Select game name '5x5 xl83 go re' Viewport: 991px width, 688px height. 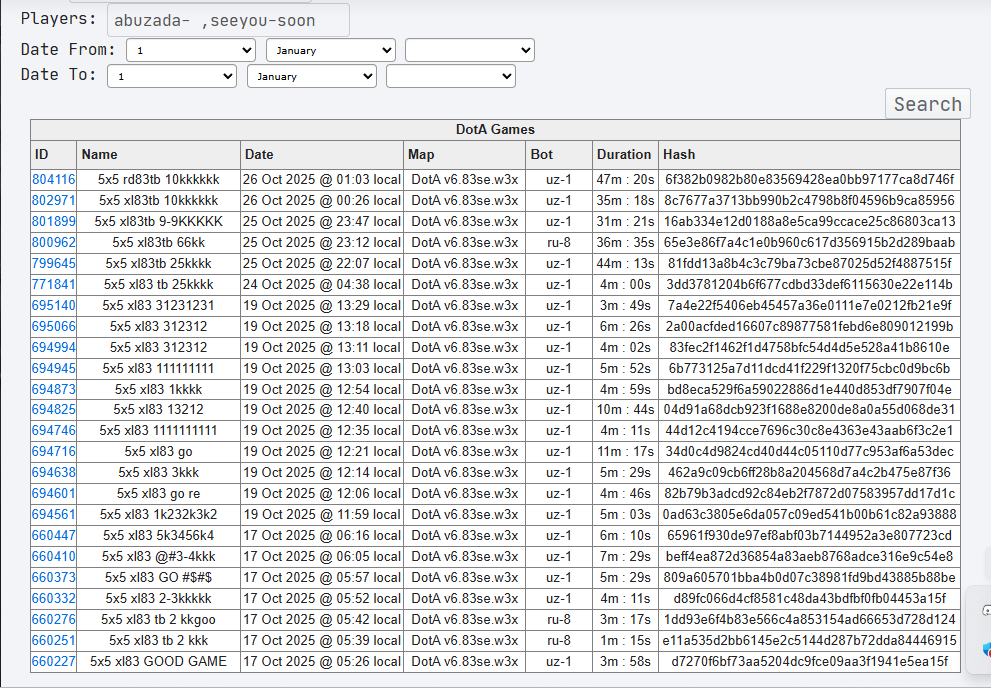coord(159,493)
